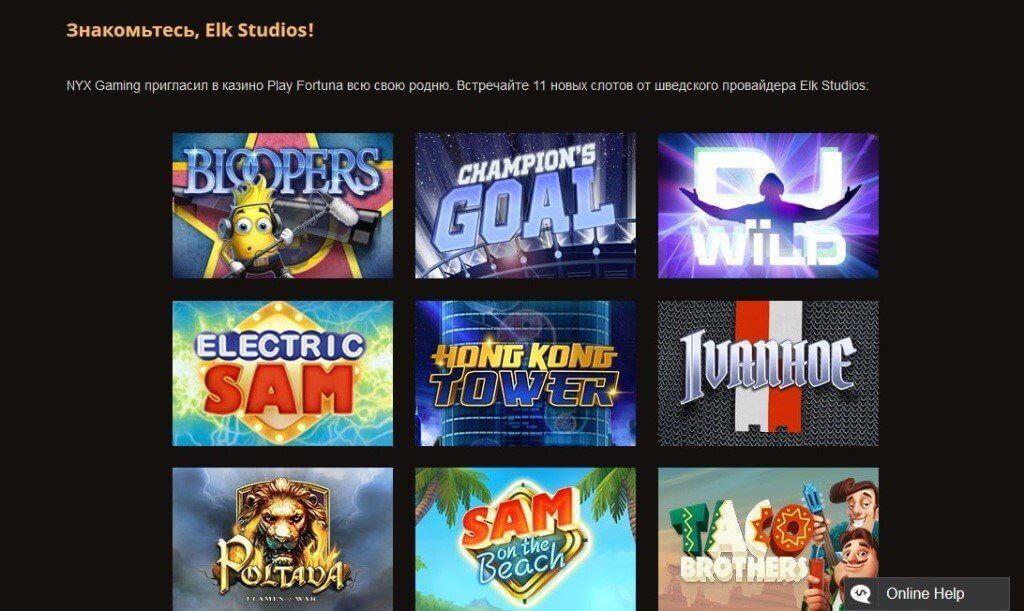Open the Hong Kong Tower slot
The height and width of the screenshot is (611, 1024).
525,373
